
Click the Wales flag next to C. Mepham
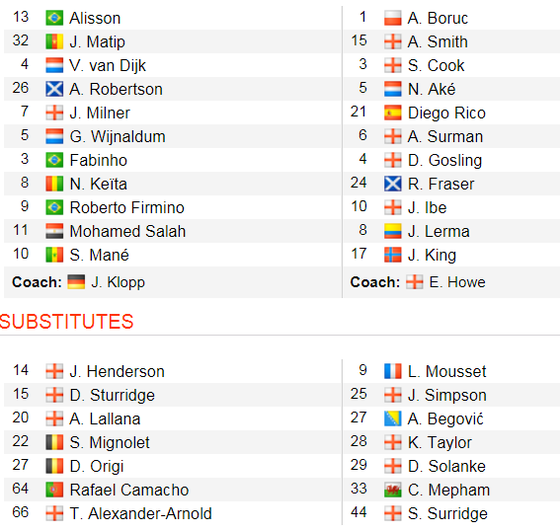coord(393,490)
